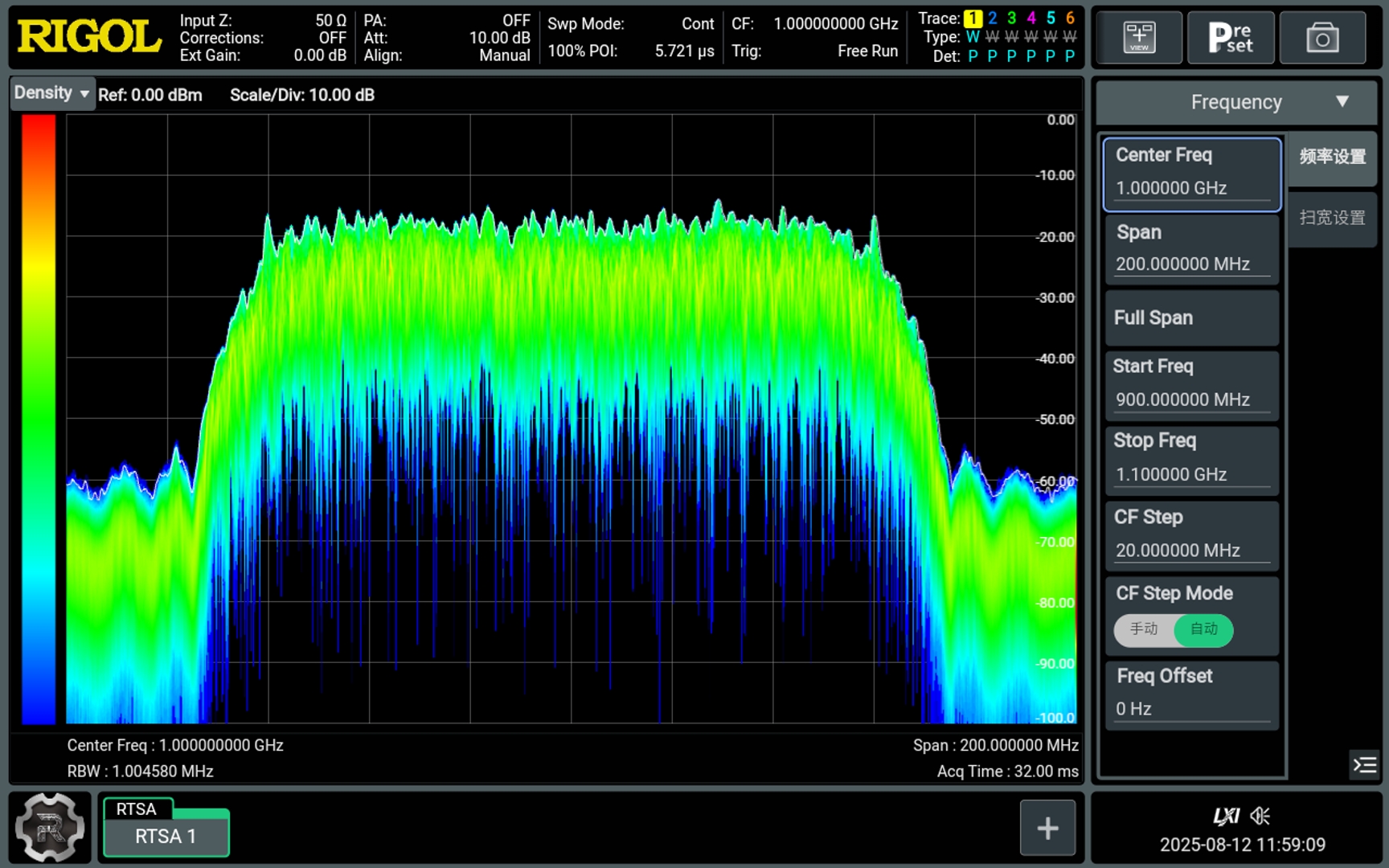Screen dimensions: 1389x868
Task: Enable Trace 2 in the trace bar
Action: point(992,18)
